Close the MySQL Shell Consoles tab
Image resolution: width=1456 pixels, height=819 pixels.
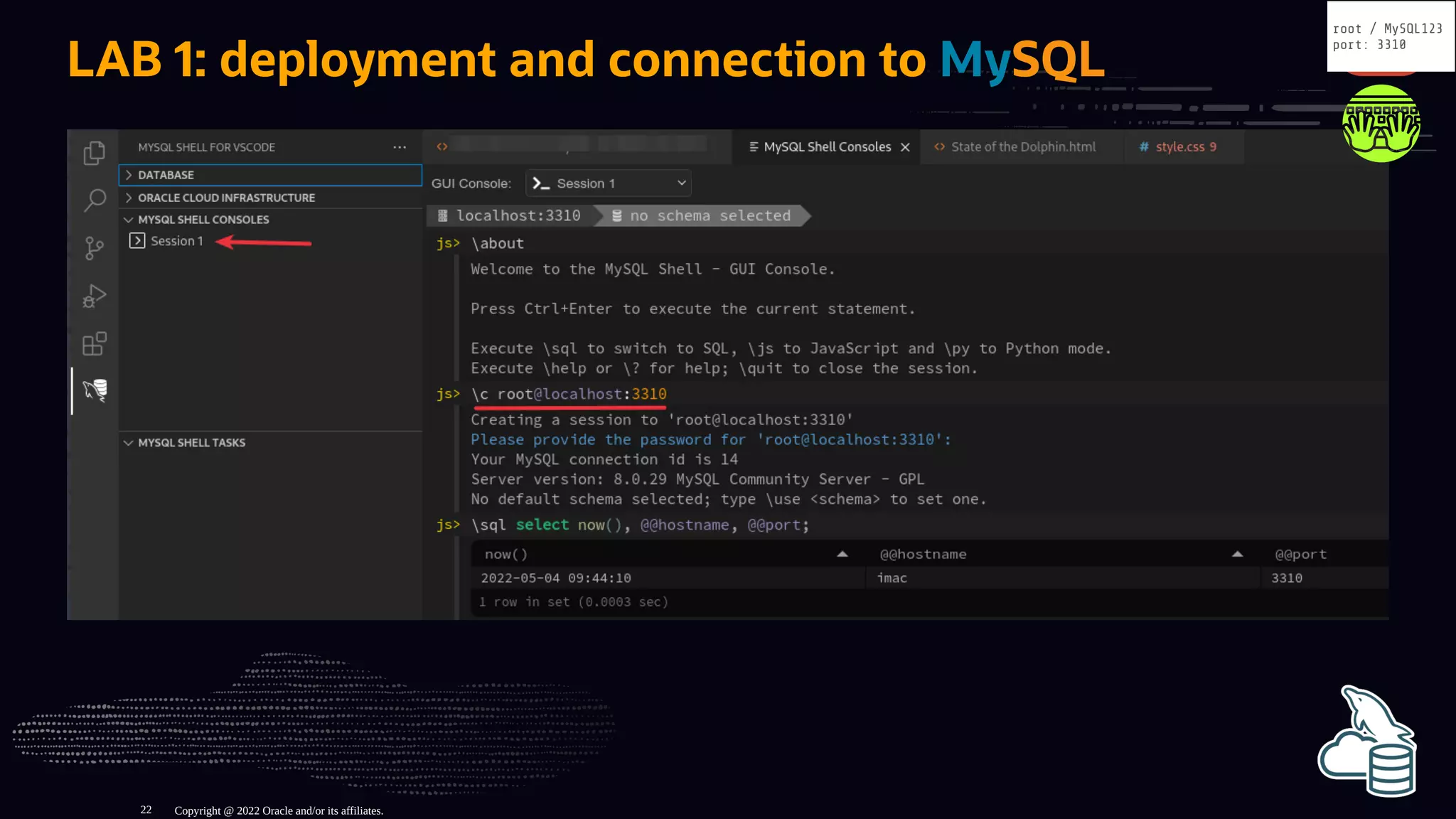tap(905, 147)
